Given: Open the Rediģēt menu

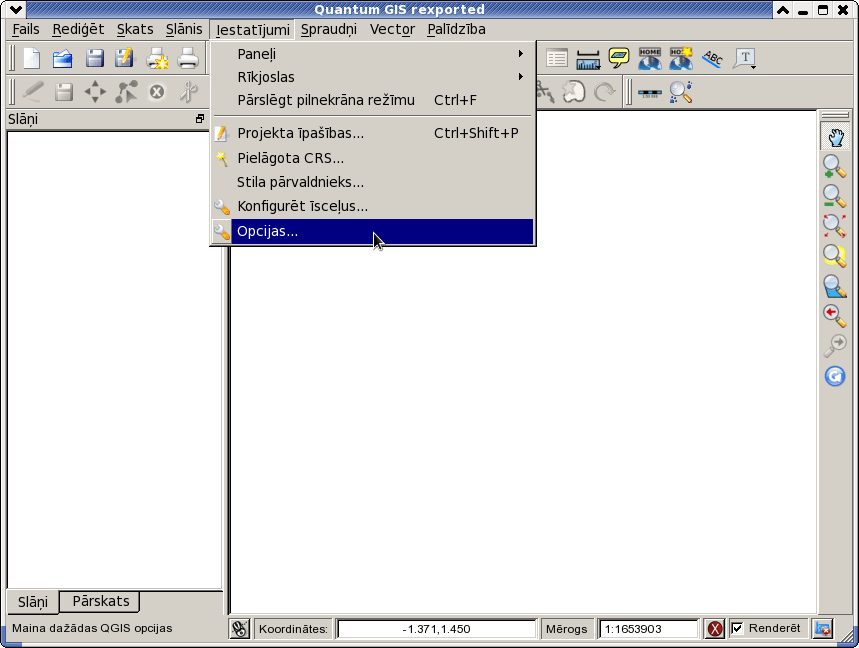Looking at the screenshot, I should pos(78,29).
